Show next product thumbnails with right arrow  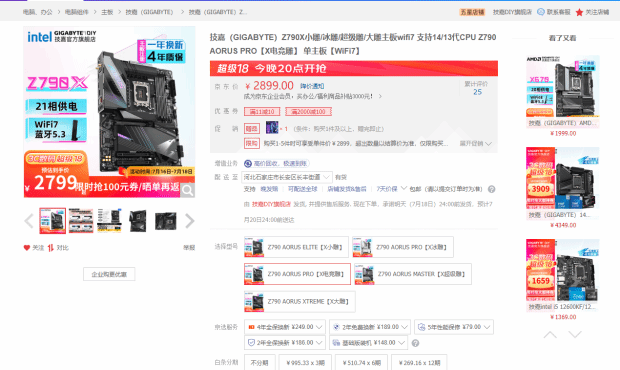190,221
